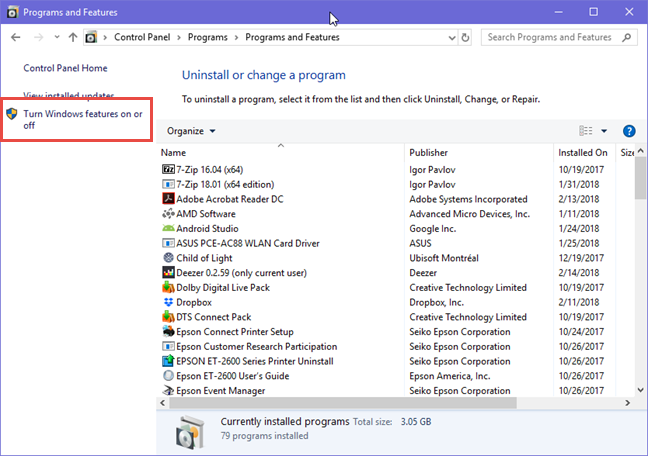Open View installed updates link
This screenshot has width=648, height=456.
[69, 95]
